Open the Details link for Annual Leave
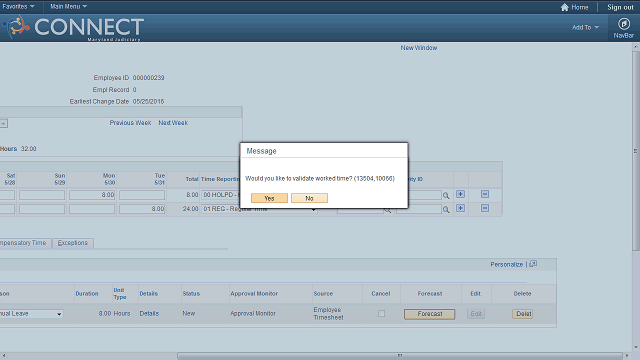The image size is (640, 360). tap(149, 313)
